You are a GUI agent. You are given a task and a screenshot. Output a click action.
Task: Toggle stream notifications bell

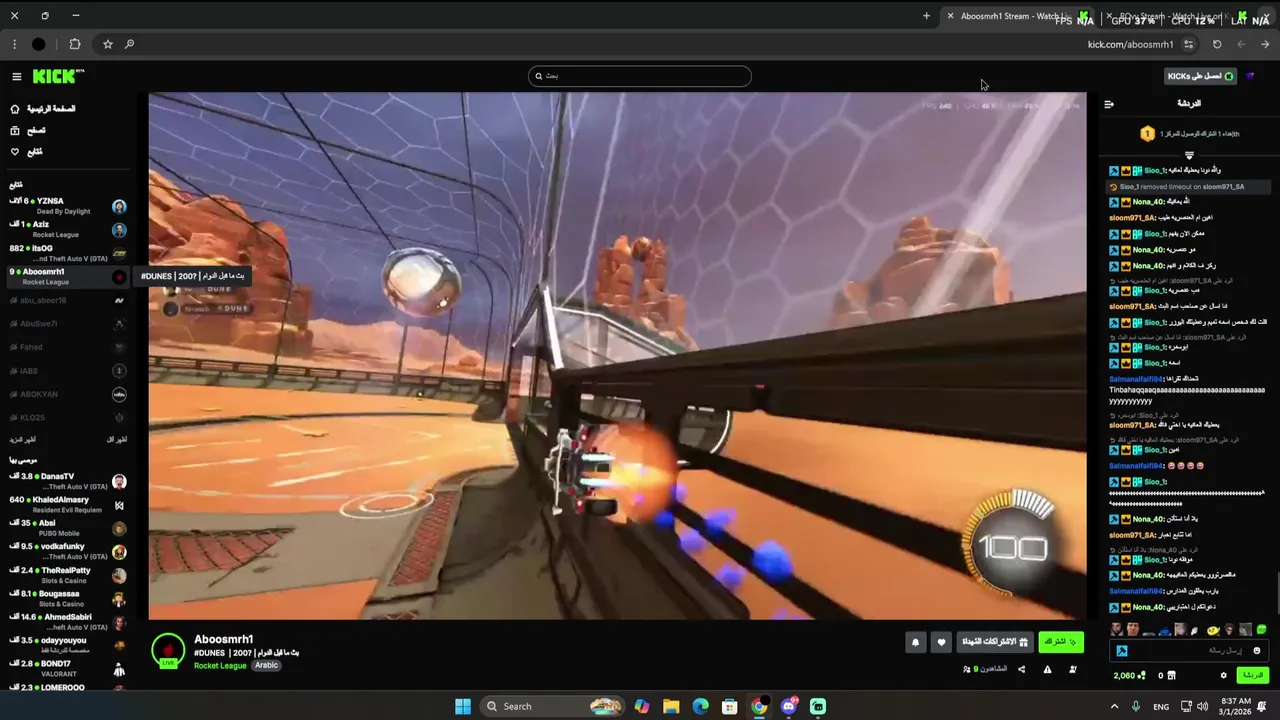click(x=915, y=643)
